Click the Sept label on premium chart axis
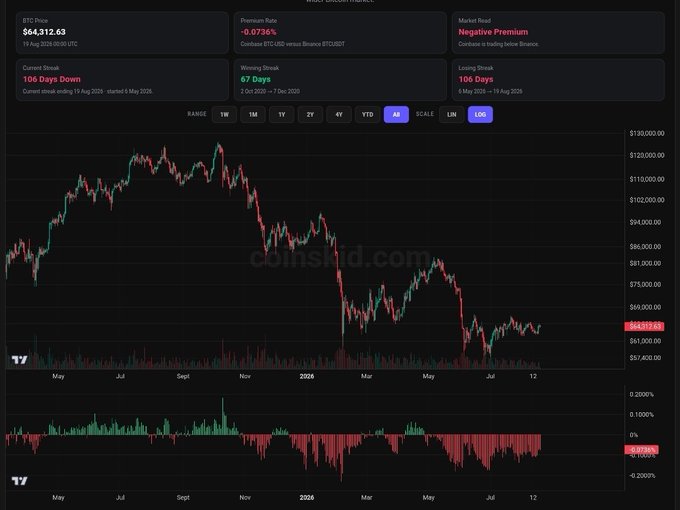The image size is (680, 510). point(183,497)
